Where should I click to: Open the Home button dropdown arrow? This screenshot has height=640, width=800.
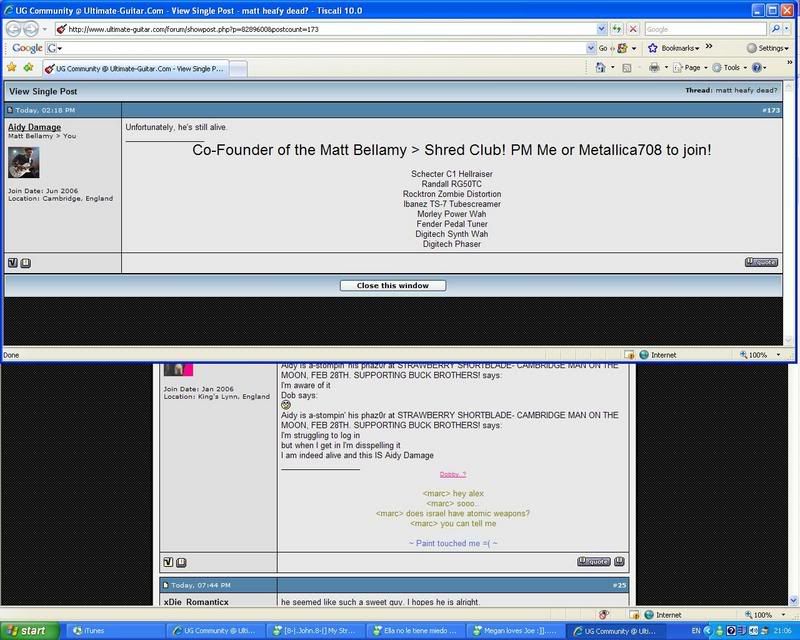(x=612, y=67)
